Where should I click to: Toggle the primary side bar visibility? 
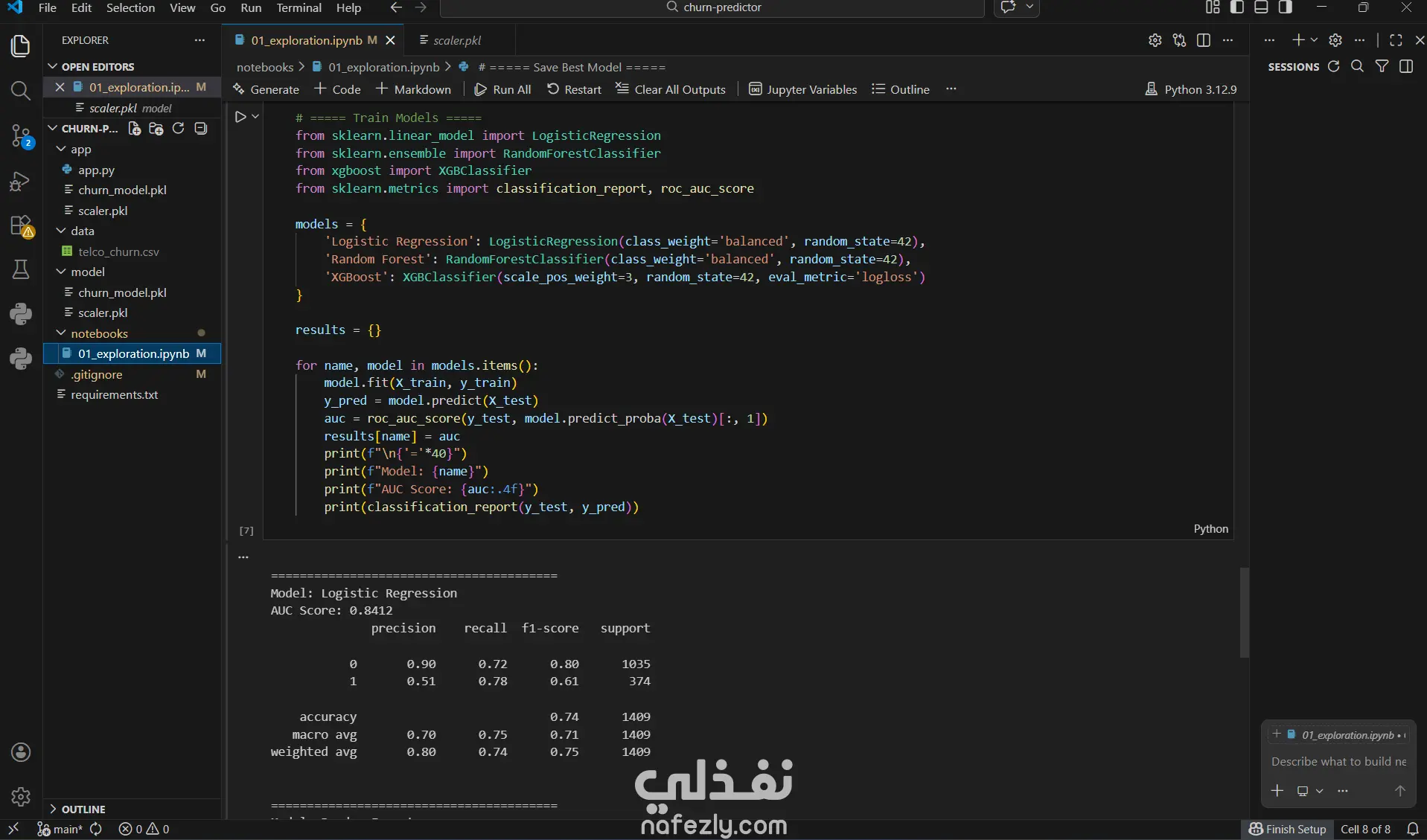(x=1237, y=7)
